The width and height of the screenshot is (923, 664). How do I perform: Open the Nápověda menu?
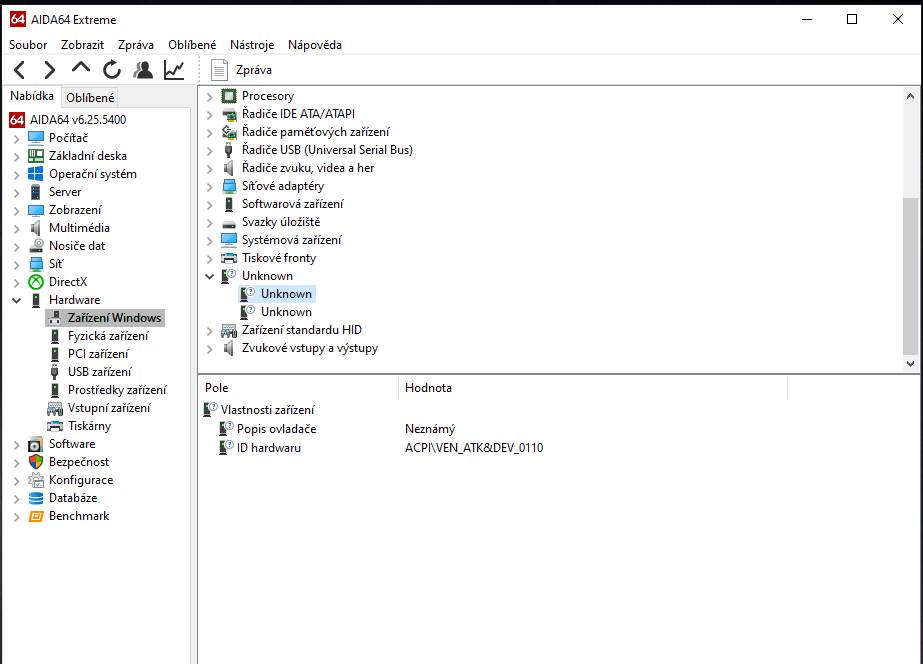[x=314, y=45]
